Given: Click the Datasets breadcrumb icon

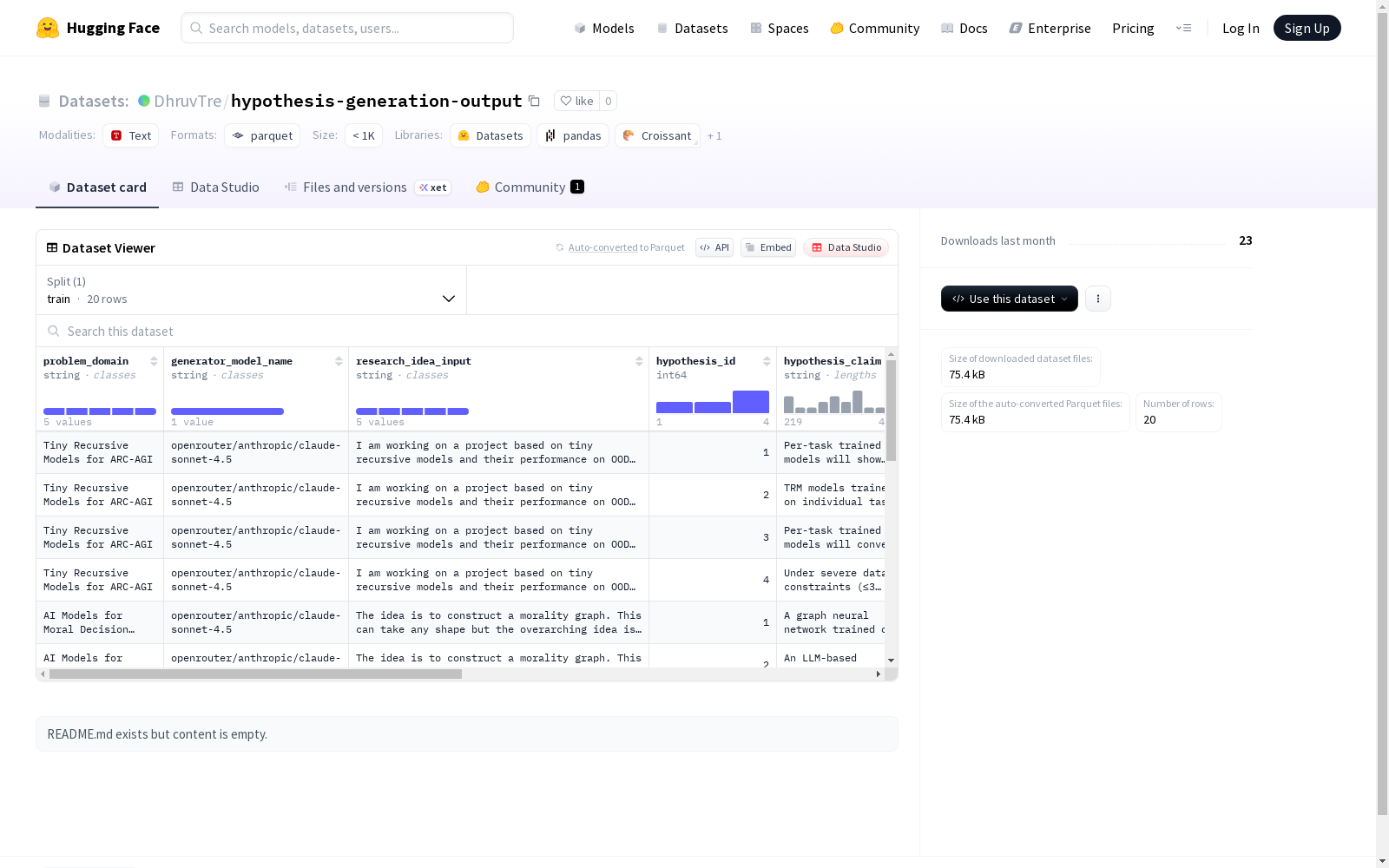Looking at the screenshot, I should pyautogui.click(x=44, y=101).
